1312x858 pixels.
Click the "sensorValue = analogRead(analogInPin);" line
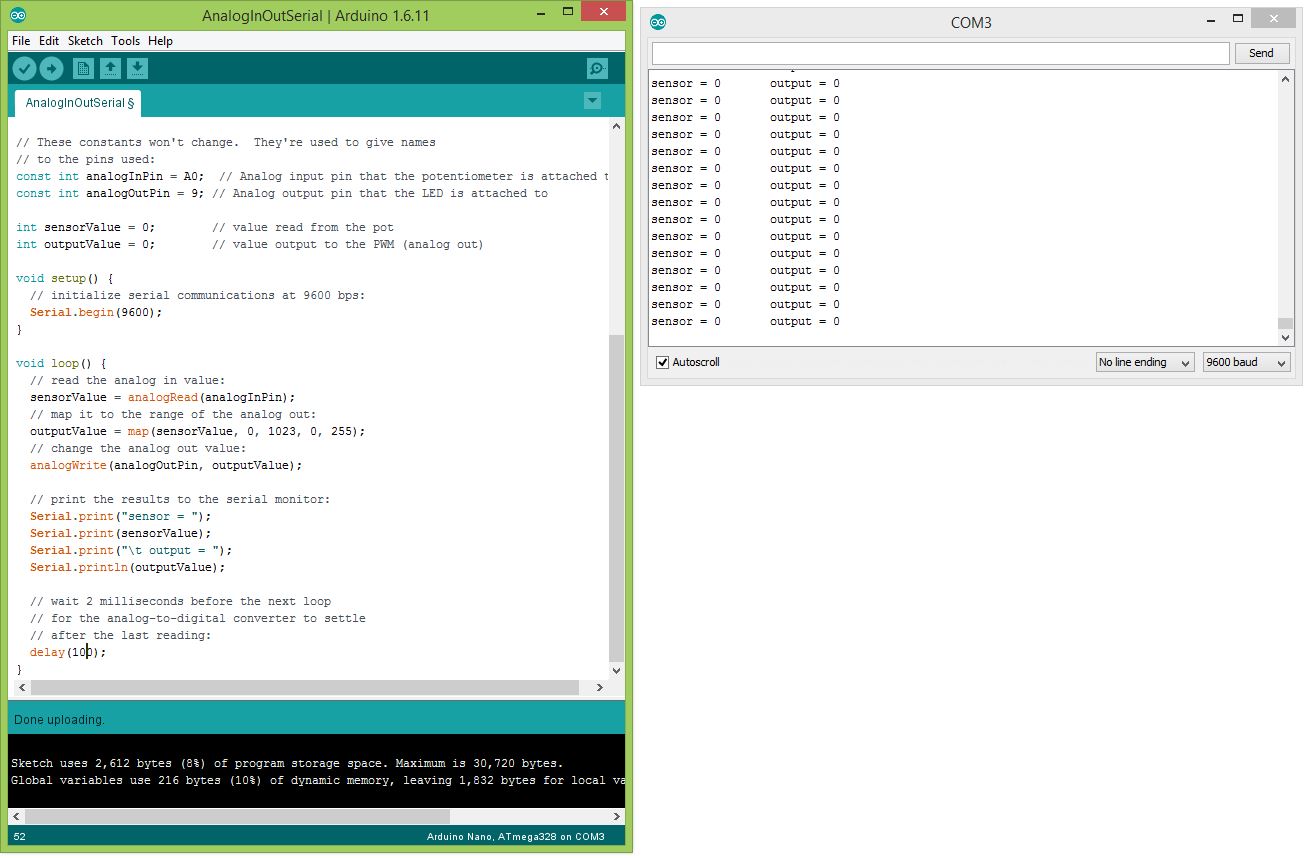pos(163,397)
